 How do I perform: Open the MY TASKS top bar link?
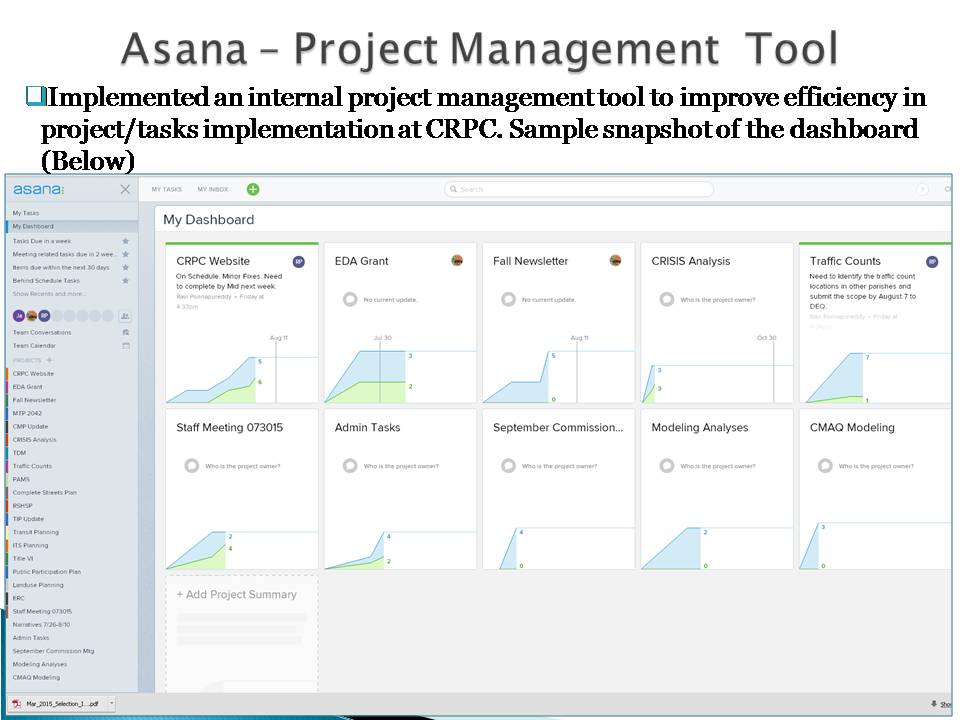pyautogui.click(x=167, y=189)
